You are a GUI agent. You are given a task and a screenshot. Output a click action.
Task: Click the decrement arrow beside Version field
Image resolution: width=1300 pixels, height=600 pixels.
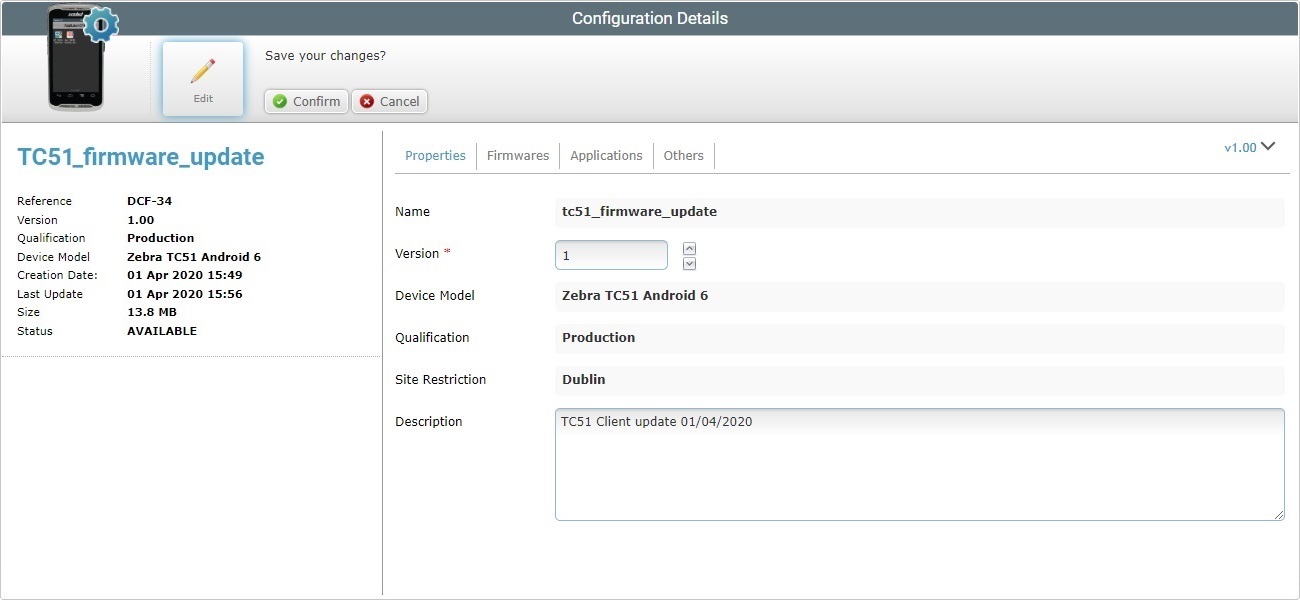click(x=688, y=262)
